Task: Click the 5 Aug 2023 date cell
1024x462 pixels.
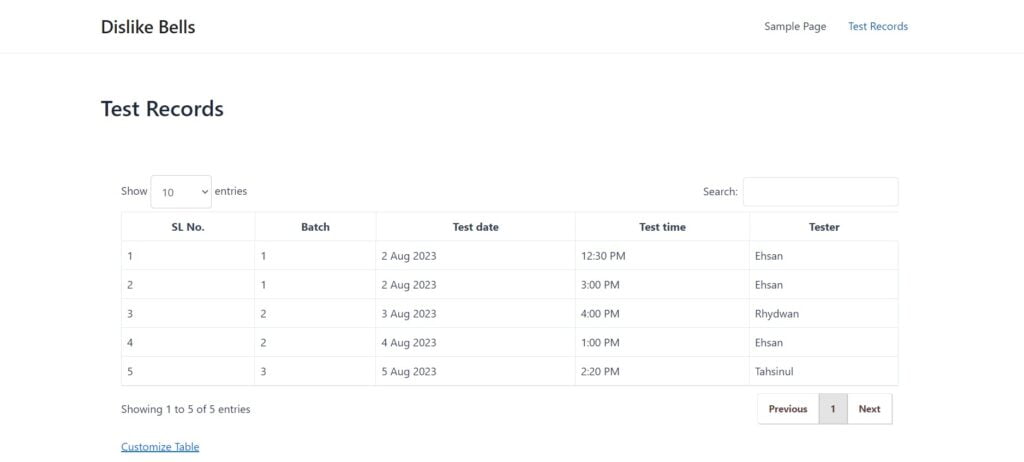Action: point(475,371)
